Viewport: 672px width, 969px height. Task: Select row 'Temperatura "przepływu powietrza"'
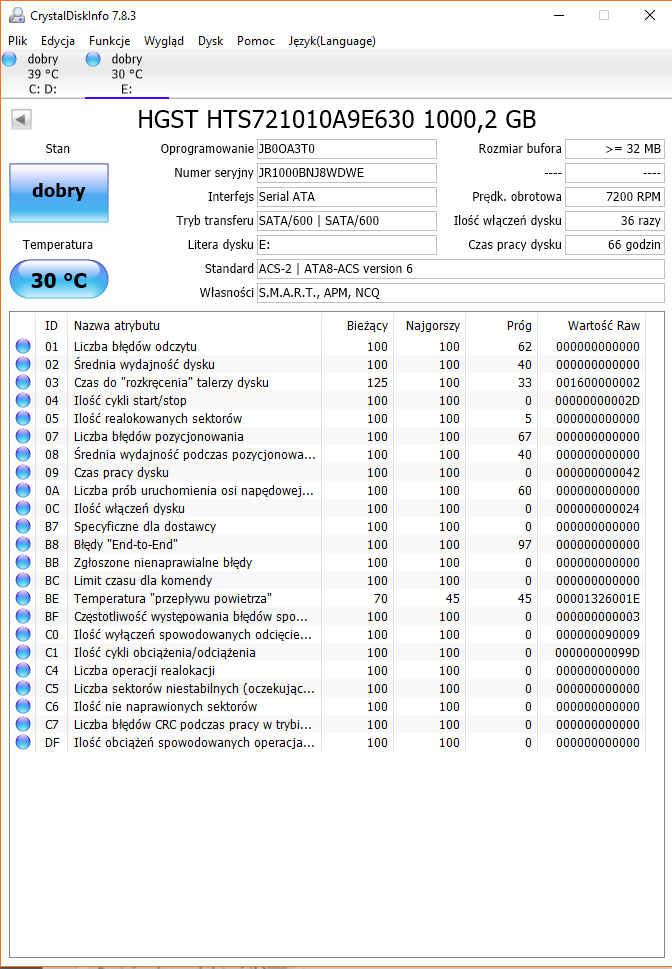328,598
